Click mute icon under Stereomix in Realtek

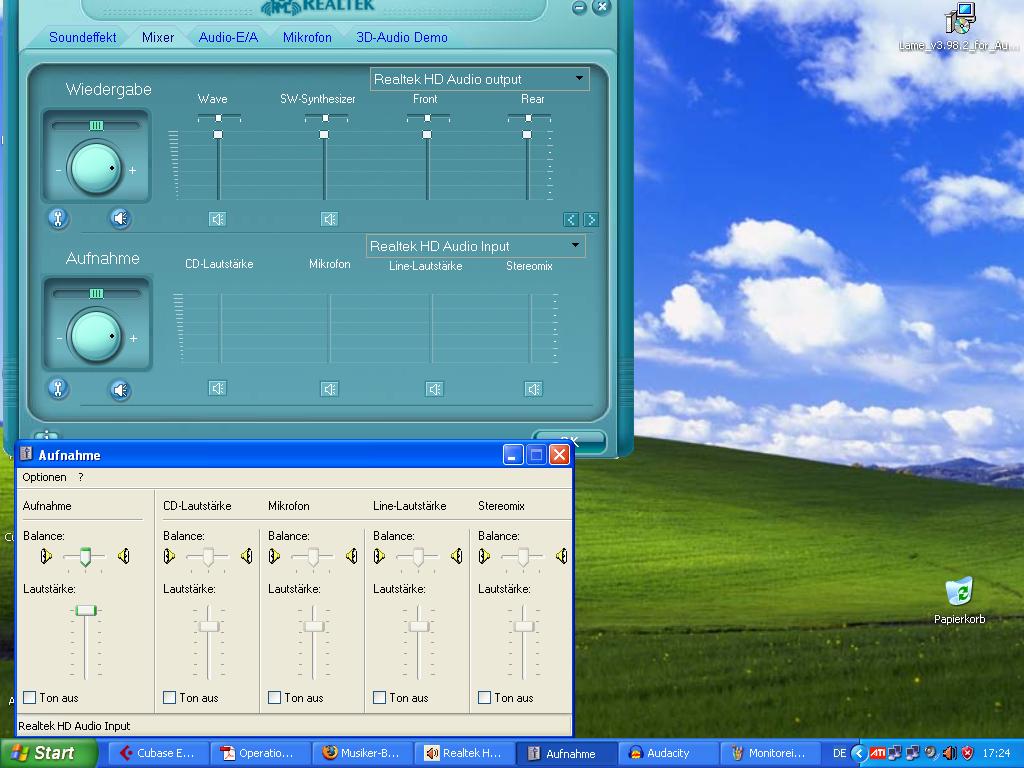coord(534,389)
